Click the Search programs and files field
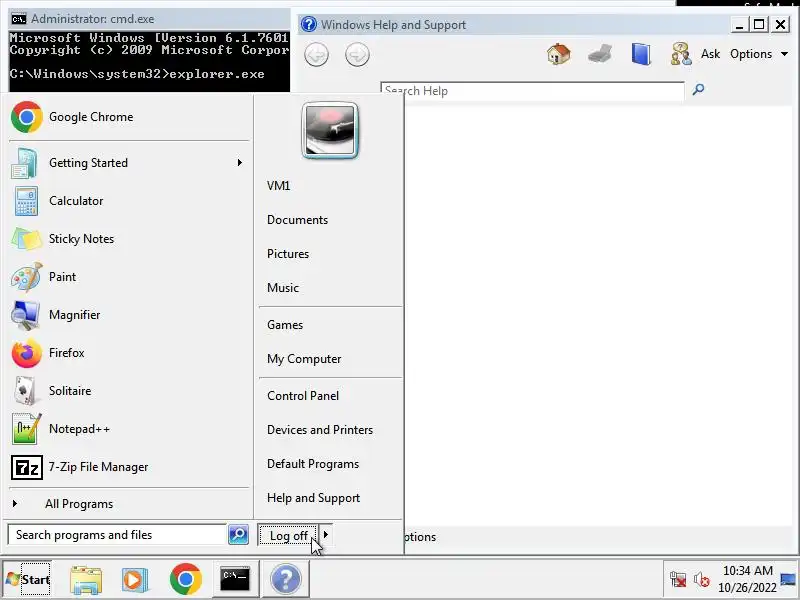The height and width of the screenshot is (600, 800). [117, 535]
